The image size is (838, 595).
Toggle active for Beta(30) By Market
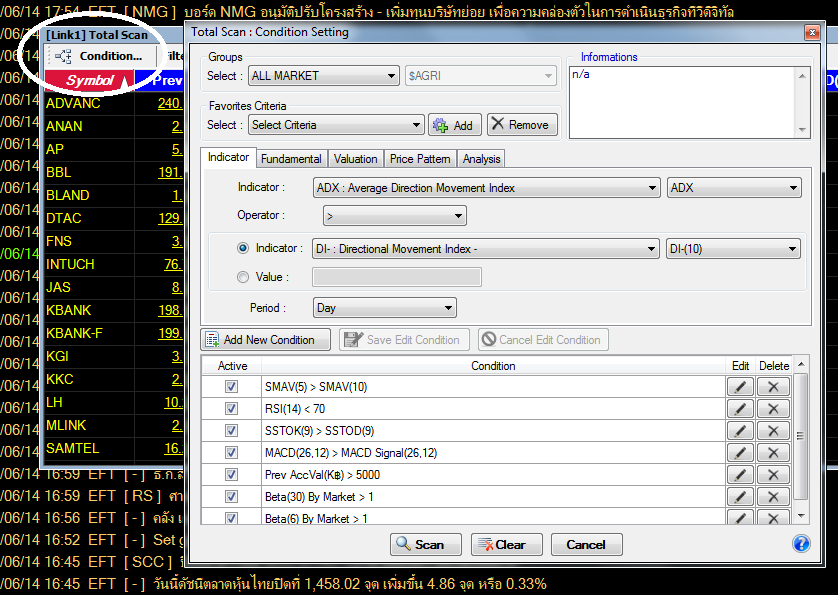(231, 497)
